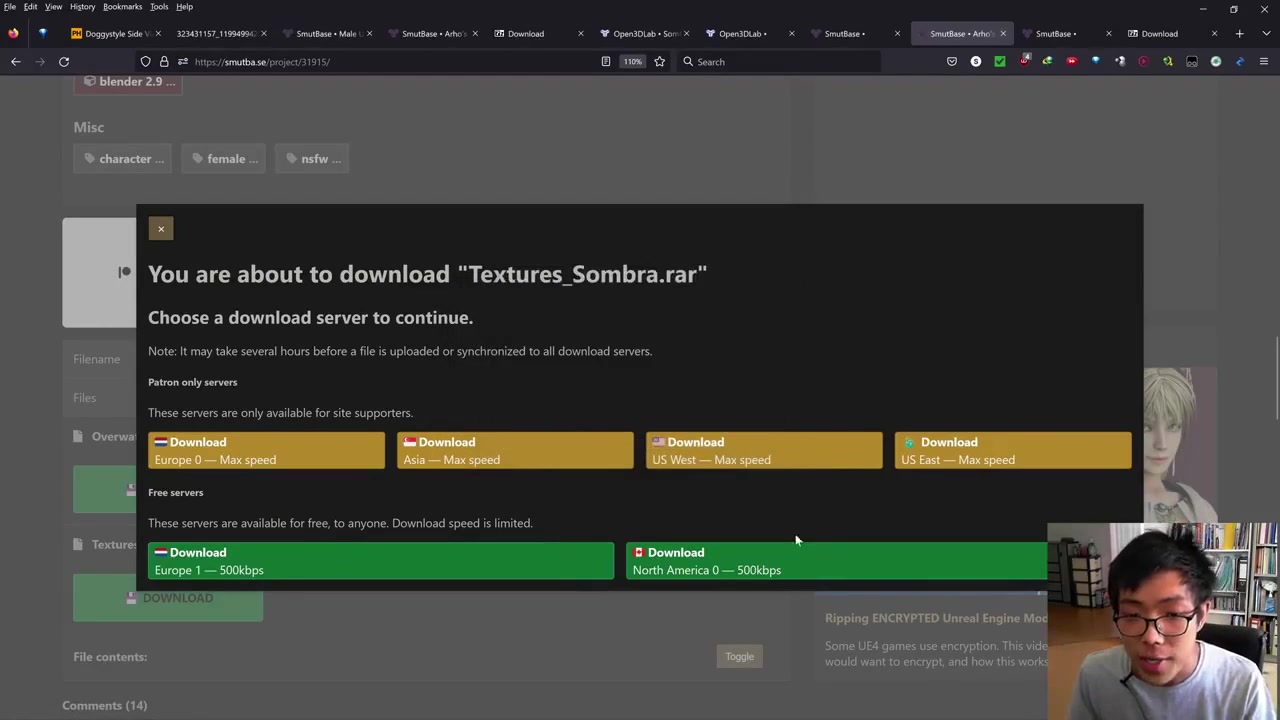Save to Pocket icon in toolbar
Image resolution: width=1280 pixels, height=720 pixels.
coord(951,62)
